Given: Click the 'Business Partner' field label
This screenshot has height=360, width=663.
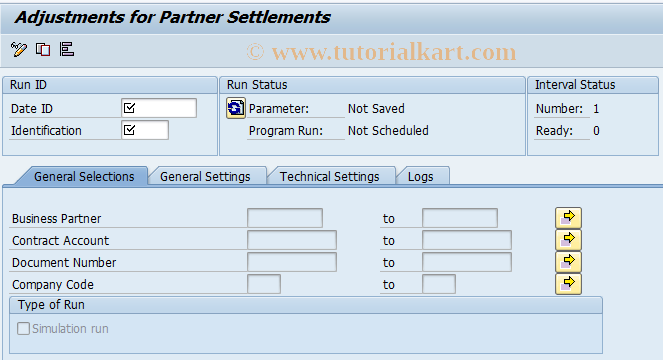Looking at the screenshot, I should click(56, 219).
